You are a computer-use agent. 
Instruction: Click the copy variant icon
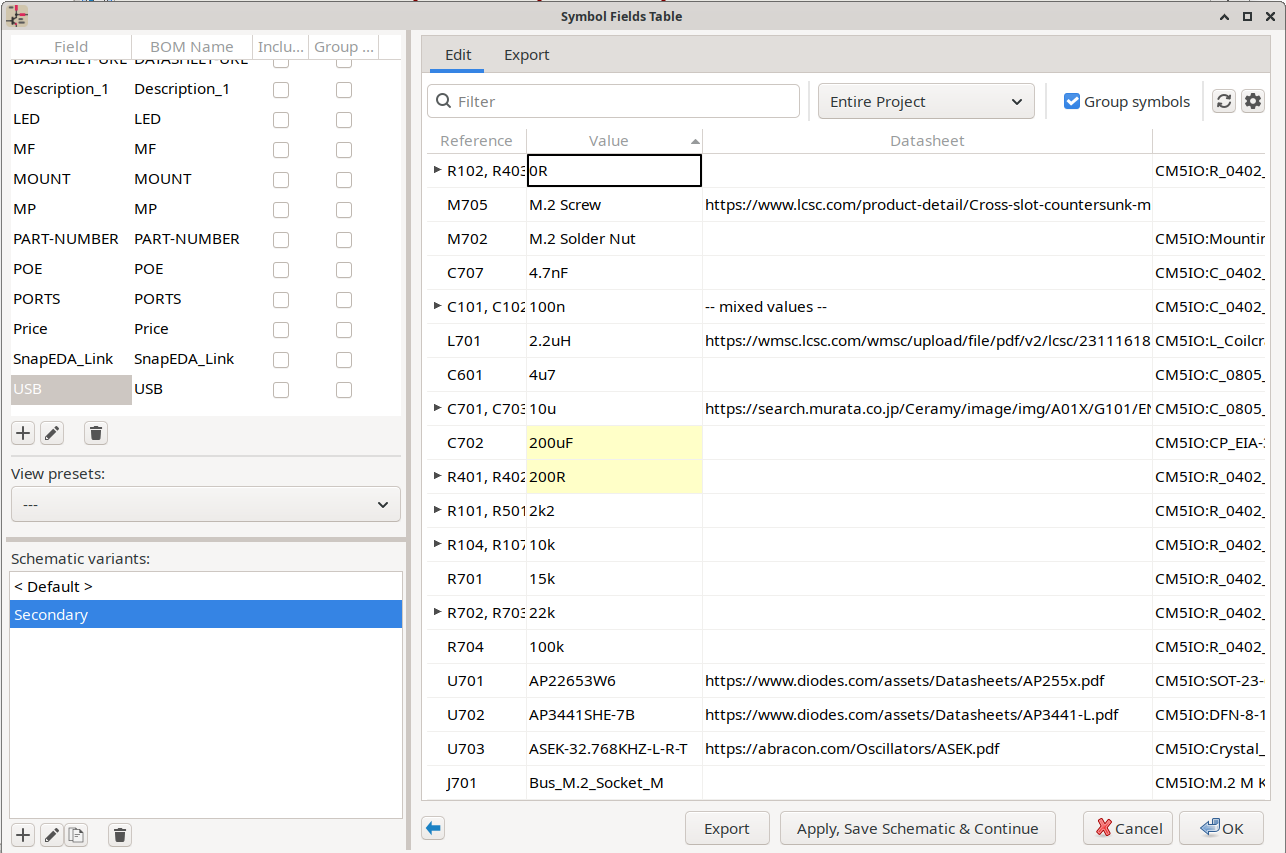[77, 835]
